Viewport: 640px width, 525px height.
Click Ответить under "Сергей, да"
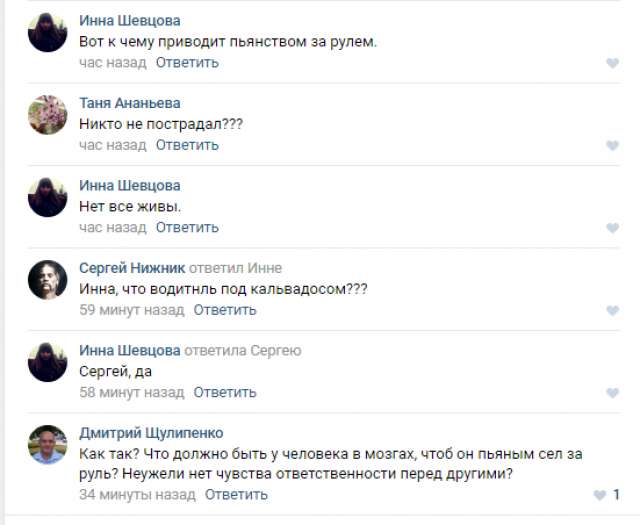(225, 392)
